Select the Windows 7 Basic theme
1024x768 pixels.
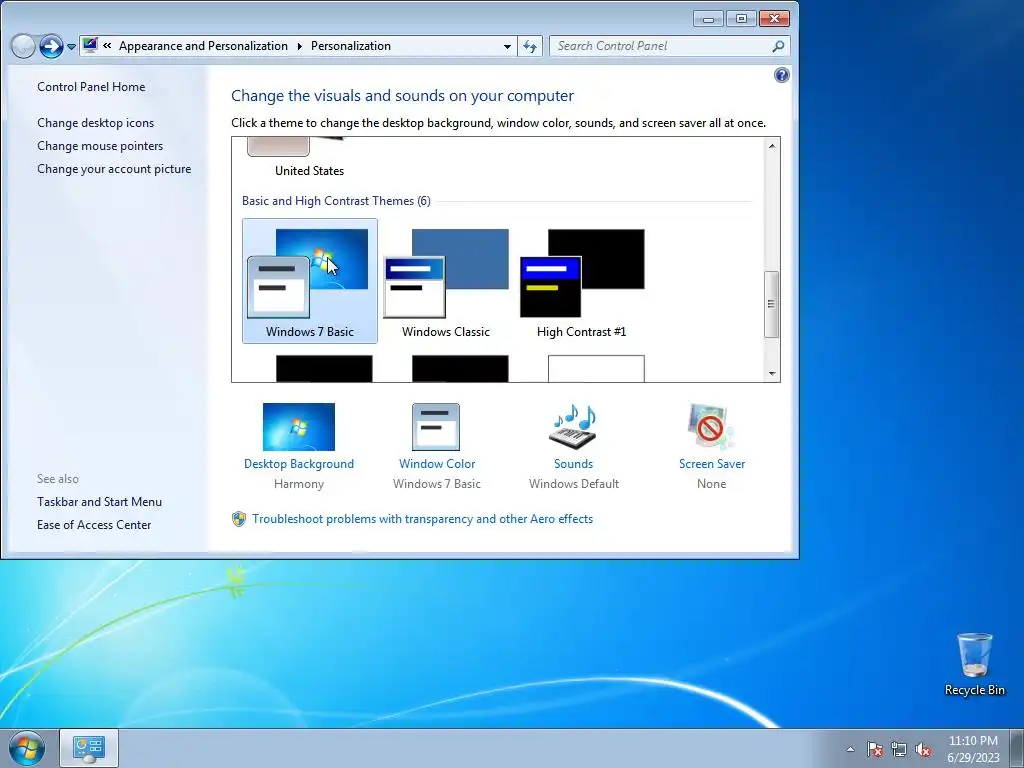tap(310, 281)
